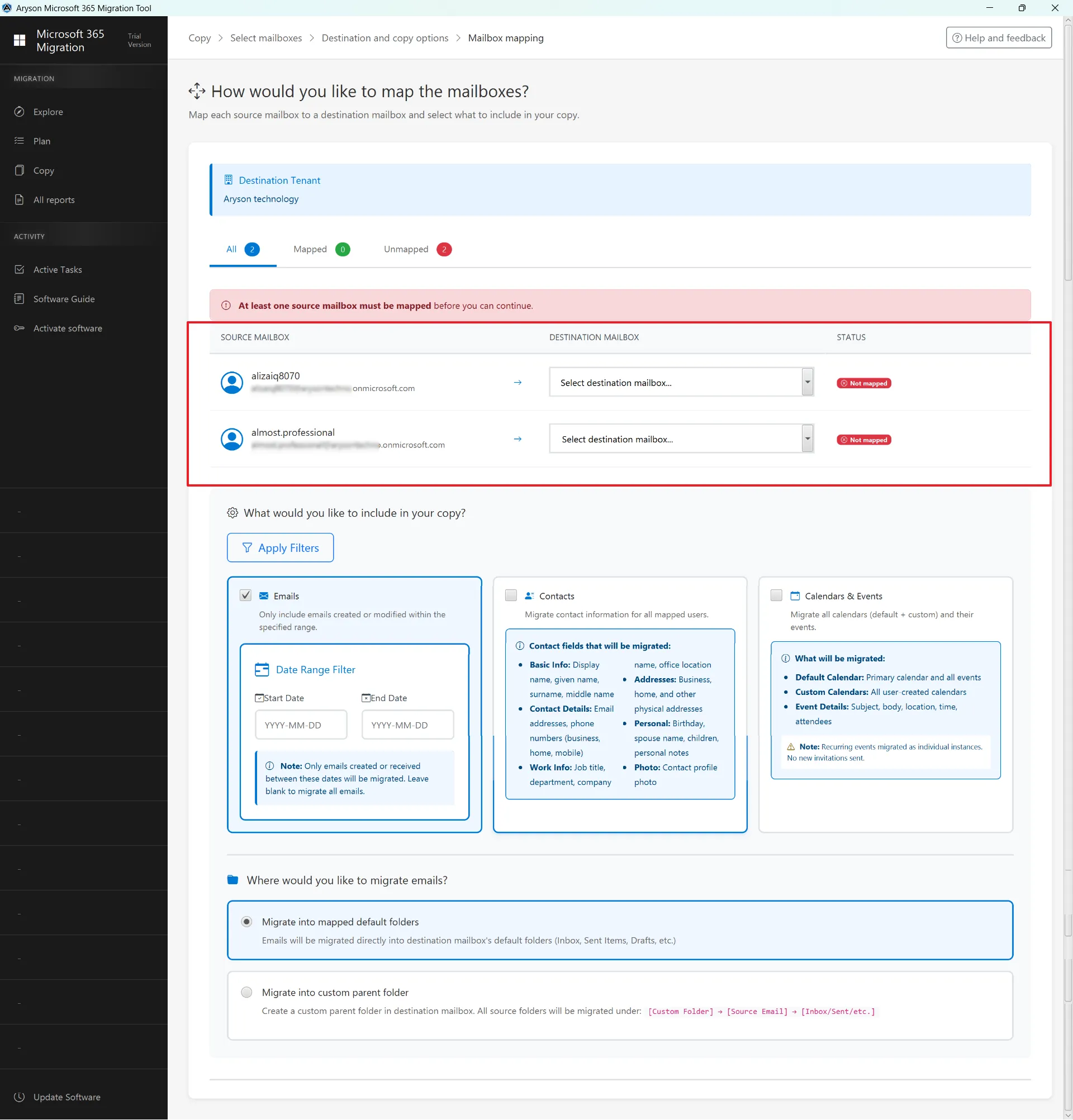Open the Software Guide
Screen dimensions: 1073x1120
(x=64, y=299)
